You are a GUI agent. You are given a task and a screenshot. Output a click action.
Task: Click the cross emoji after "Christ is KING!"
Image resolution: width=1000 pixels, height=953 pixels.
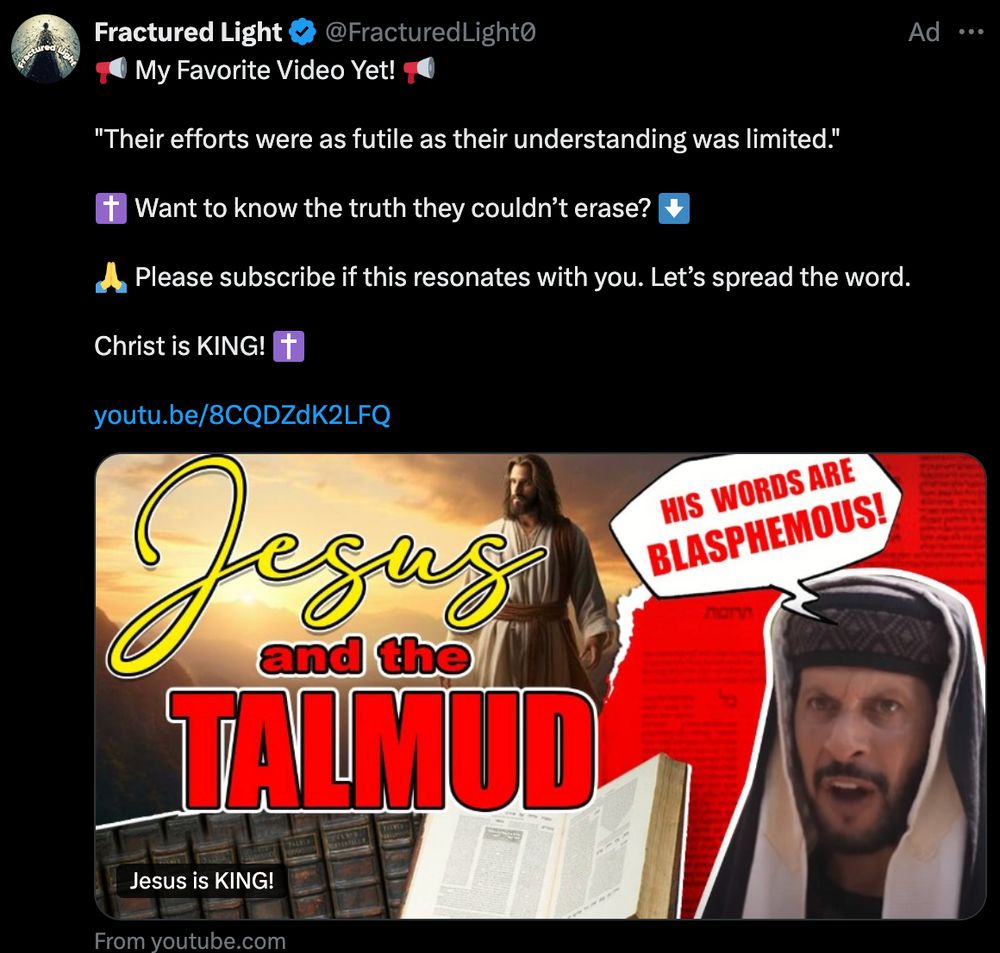pyautogui.click(x=288, y=346)
